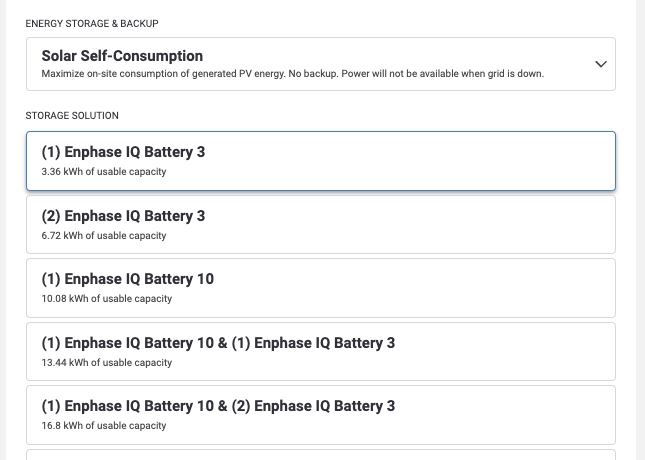Click the ENERGY STORAGE & BACKUP section label

click(92, 24)
